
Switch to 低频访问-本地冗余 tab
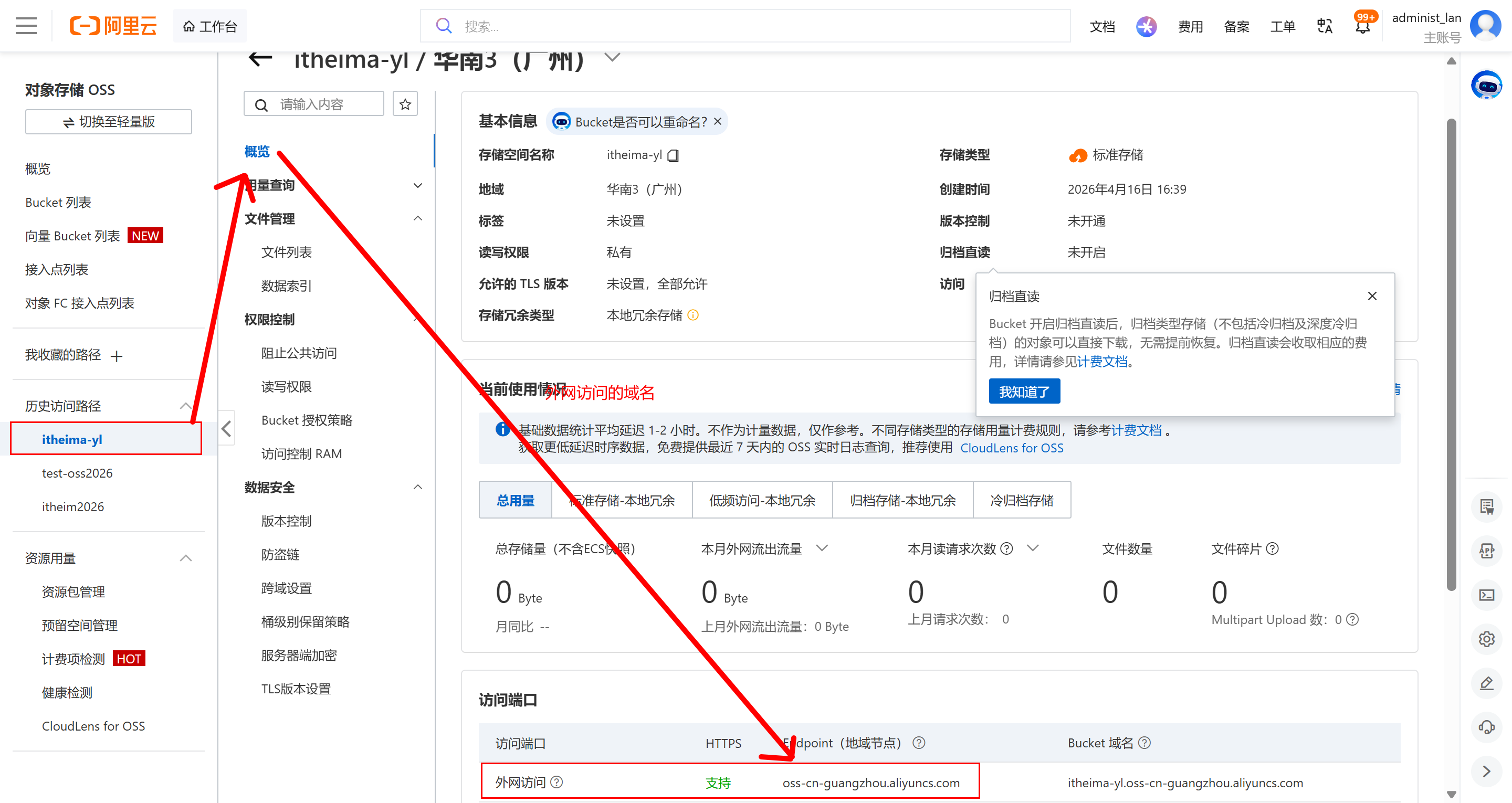[762, 500]
